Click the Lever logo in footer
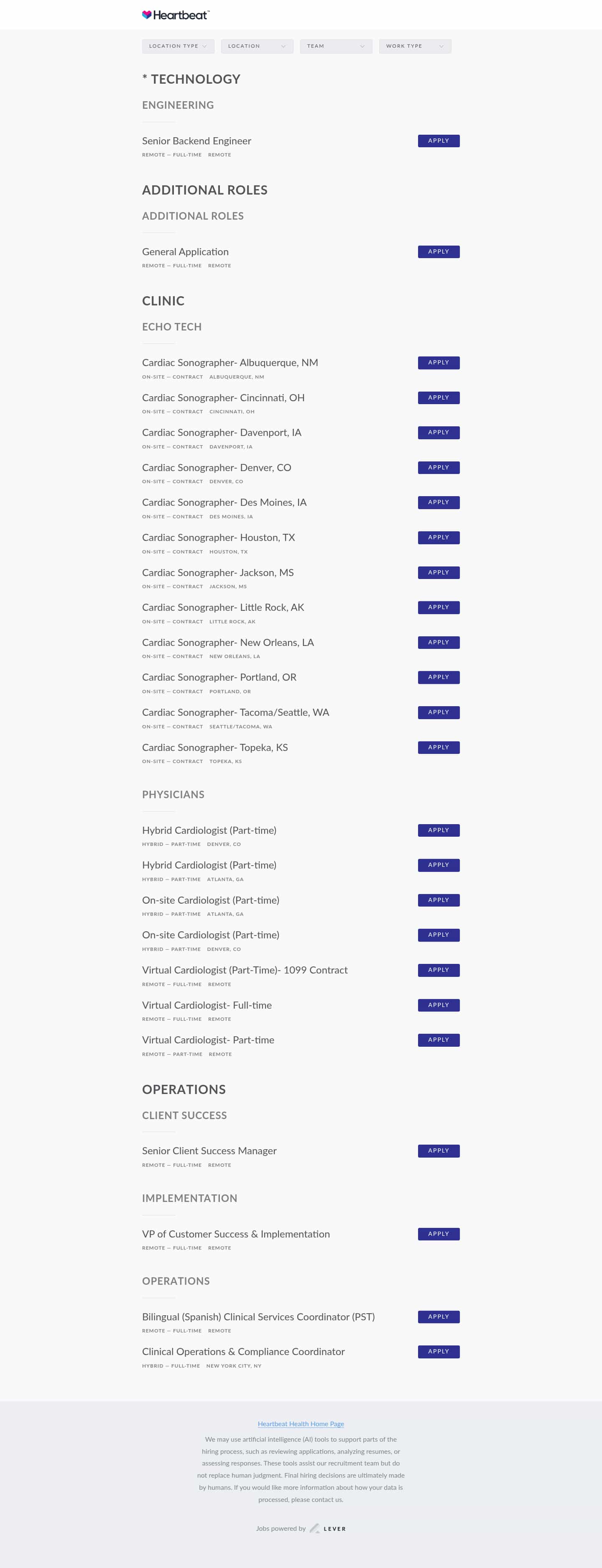Image resolution: width=602 pixels, height=1568 pixels. [x=328, y=1528]
